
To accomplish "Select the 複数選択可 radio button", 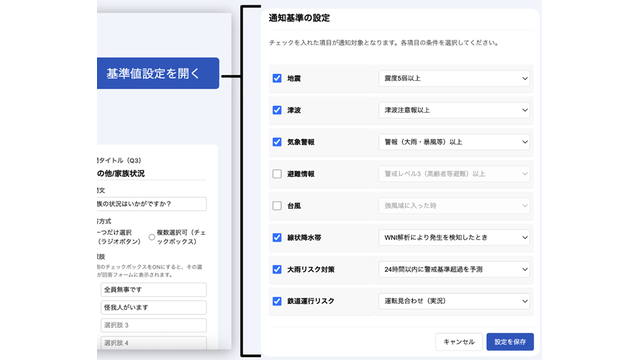I will click(x=152, y=237).
